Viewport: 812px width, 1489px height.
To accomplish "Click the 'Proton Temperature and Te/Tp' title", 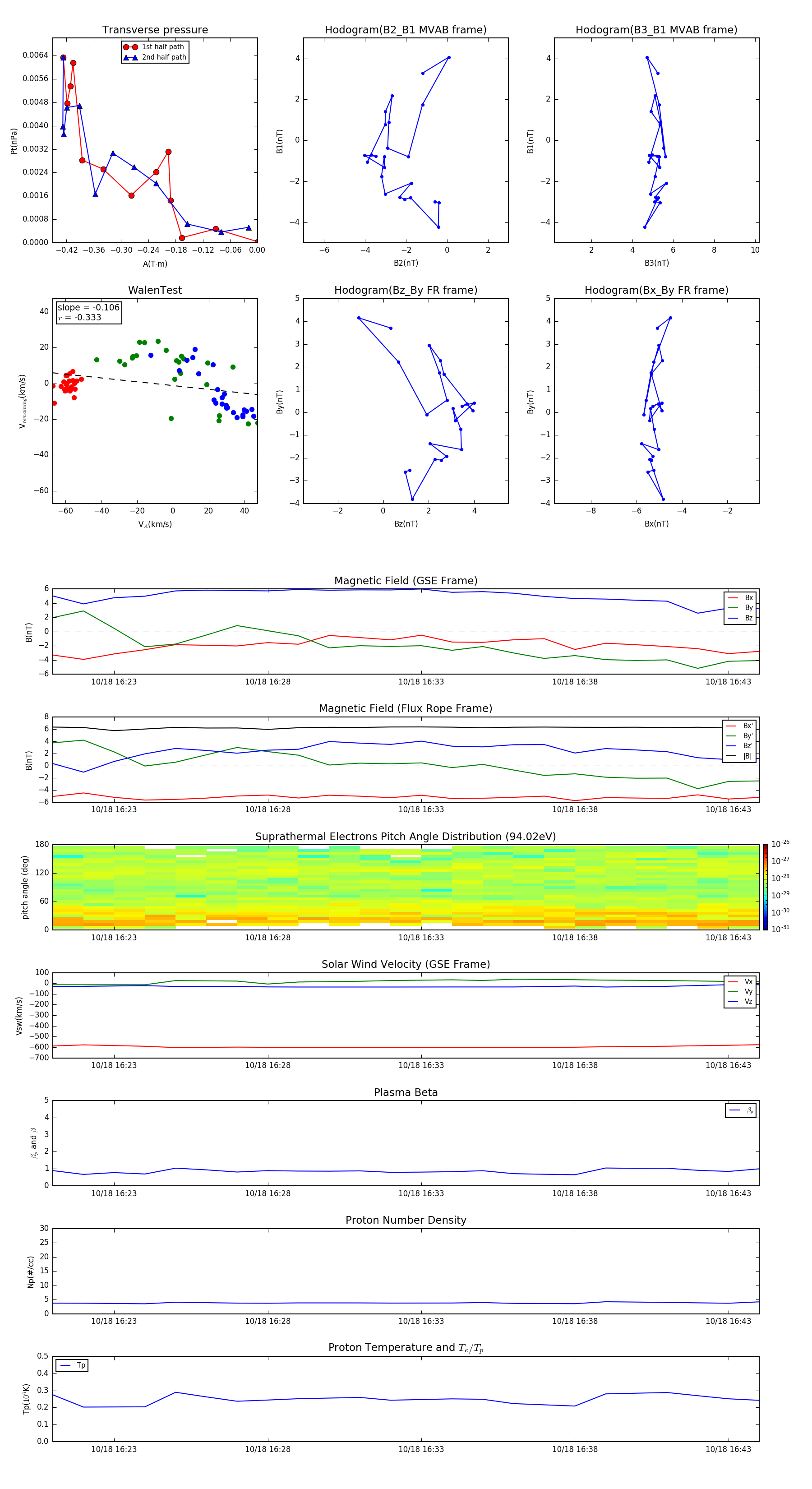I will pyautogui.click(x=406, y=1348).
